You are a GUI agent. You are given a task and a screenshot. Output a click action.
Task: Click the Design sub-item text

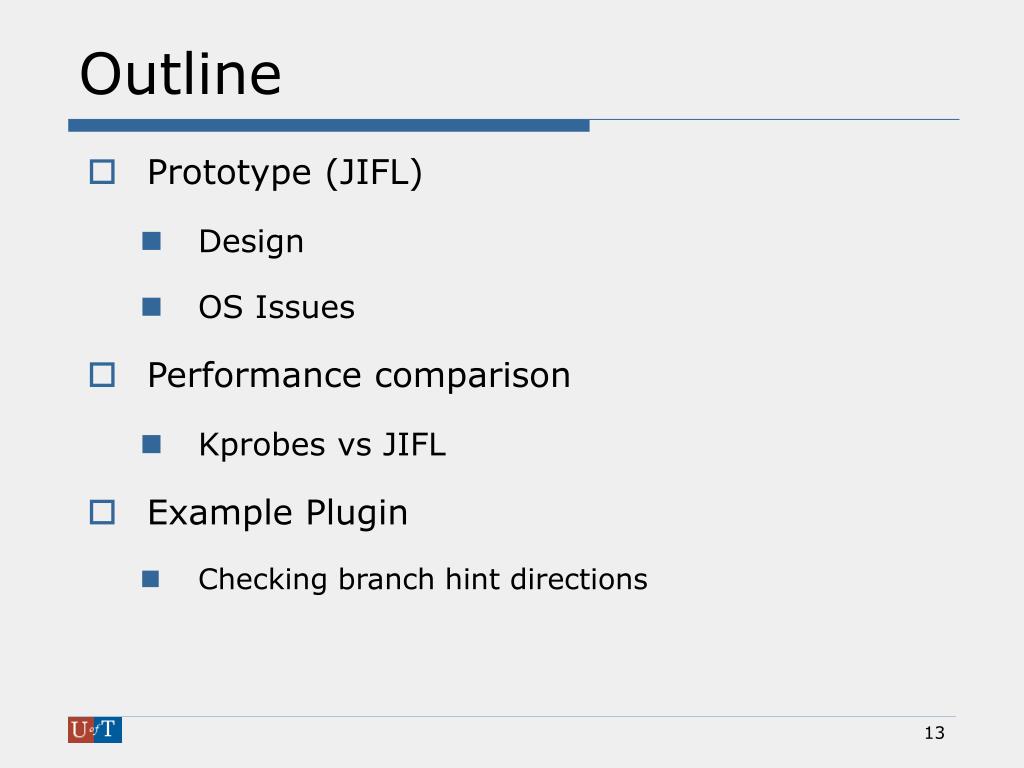point(251,242)
